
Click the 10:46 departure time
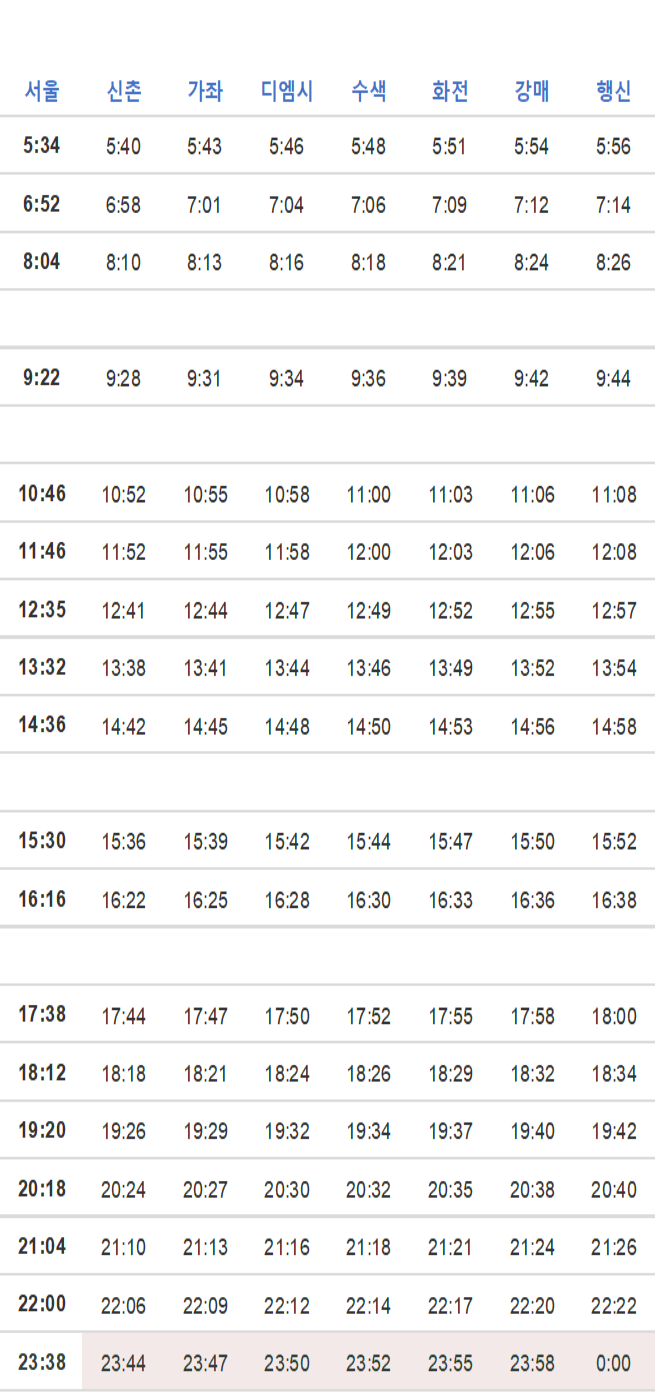42,494
